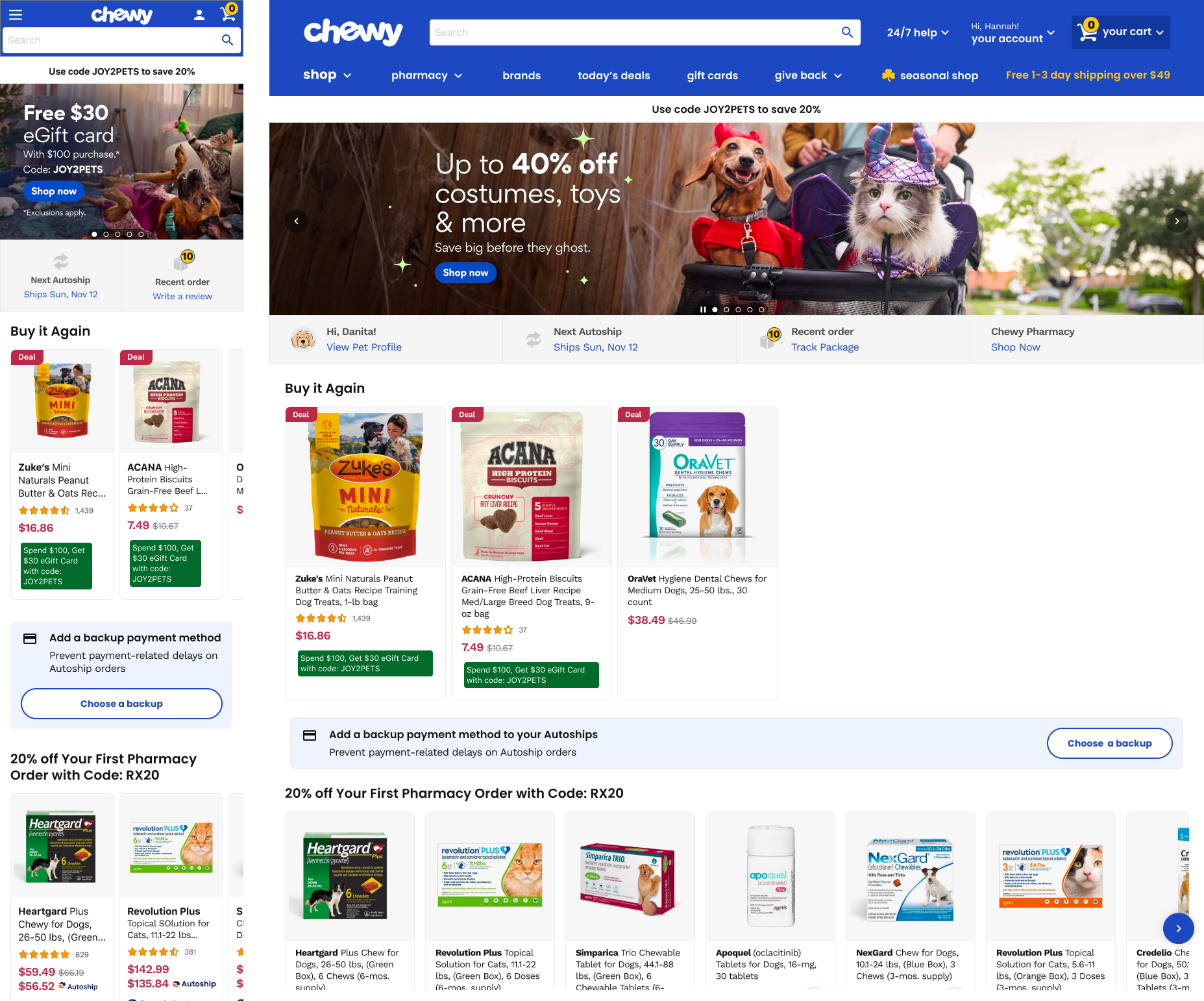Click the mobile account profile icon
Image resolution: width=1204 pixels, height=1001 pixels.
click(x=199, y=14)
